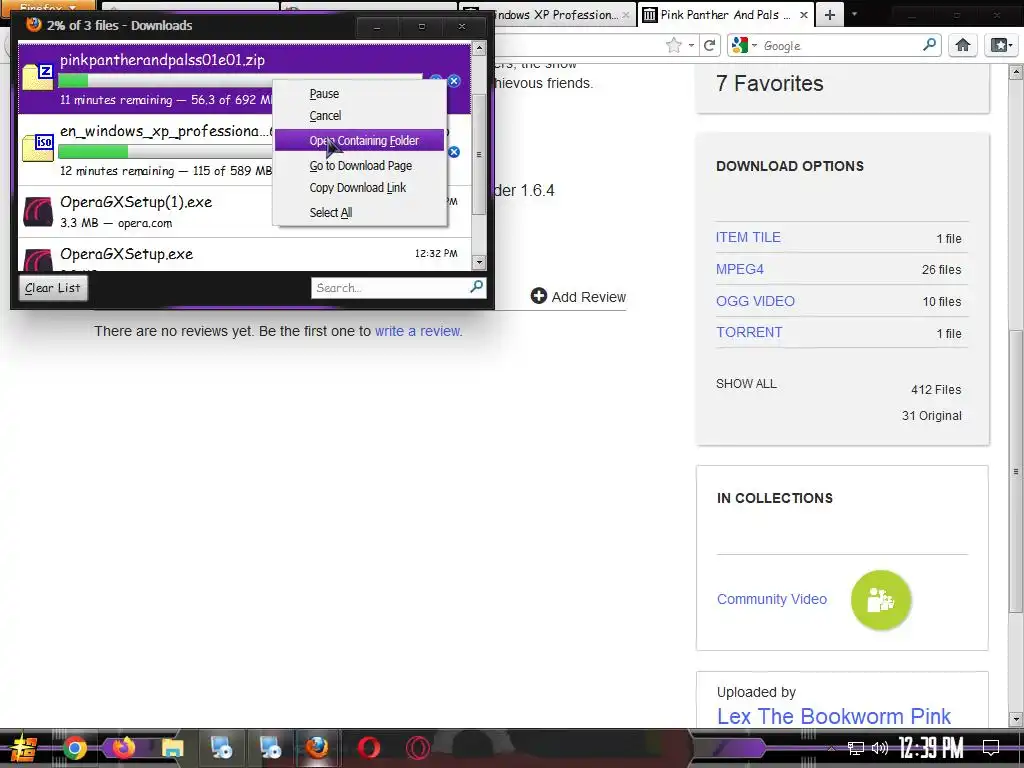Click the OperaGXSetup(1).exe installer icon

tap(38, 212)
